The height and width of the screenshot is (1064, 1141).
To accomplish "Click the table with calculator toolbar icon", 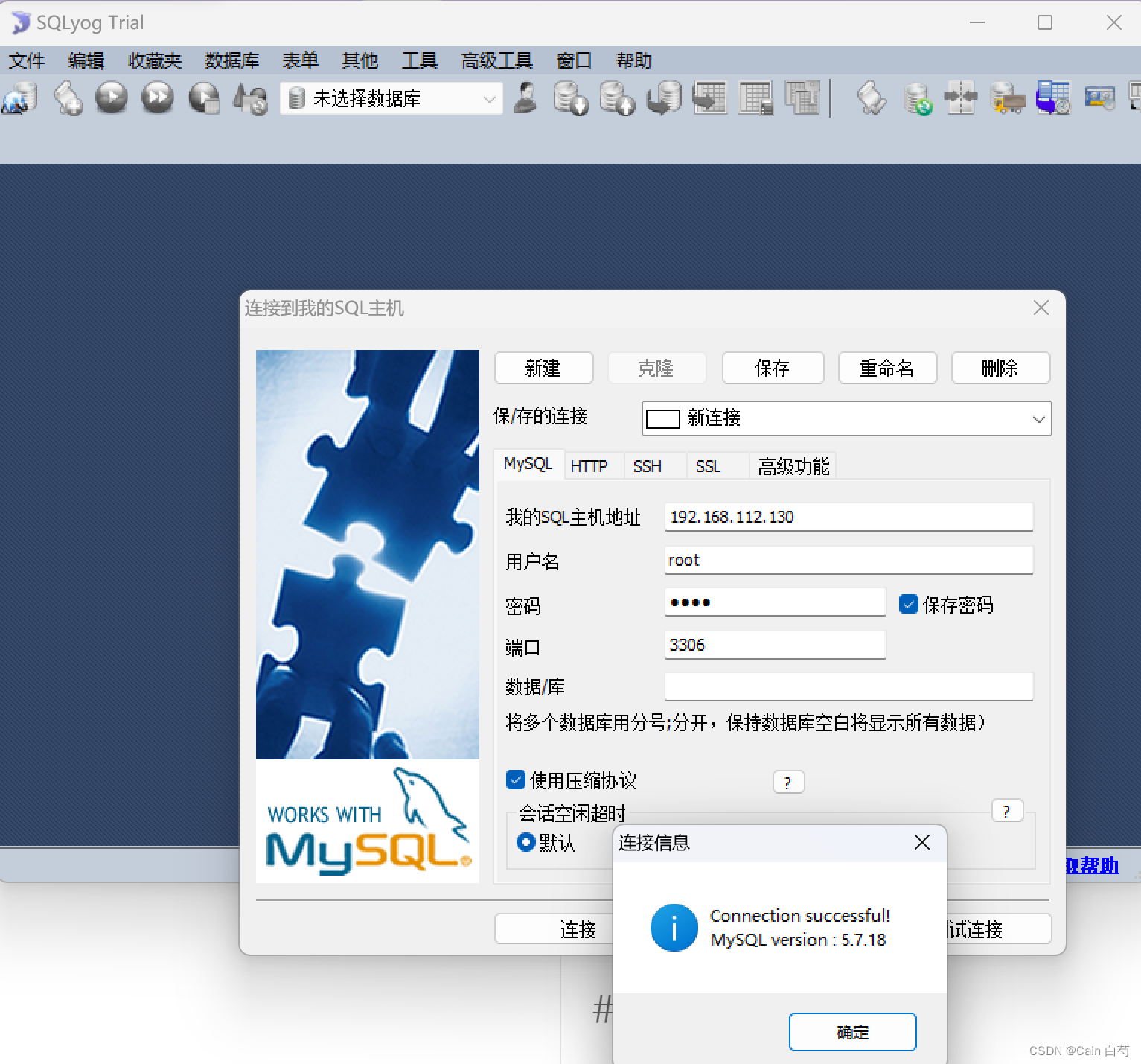I will [756, 98].
